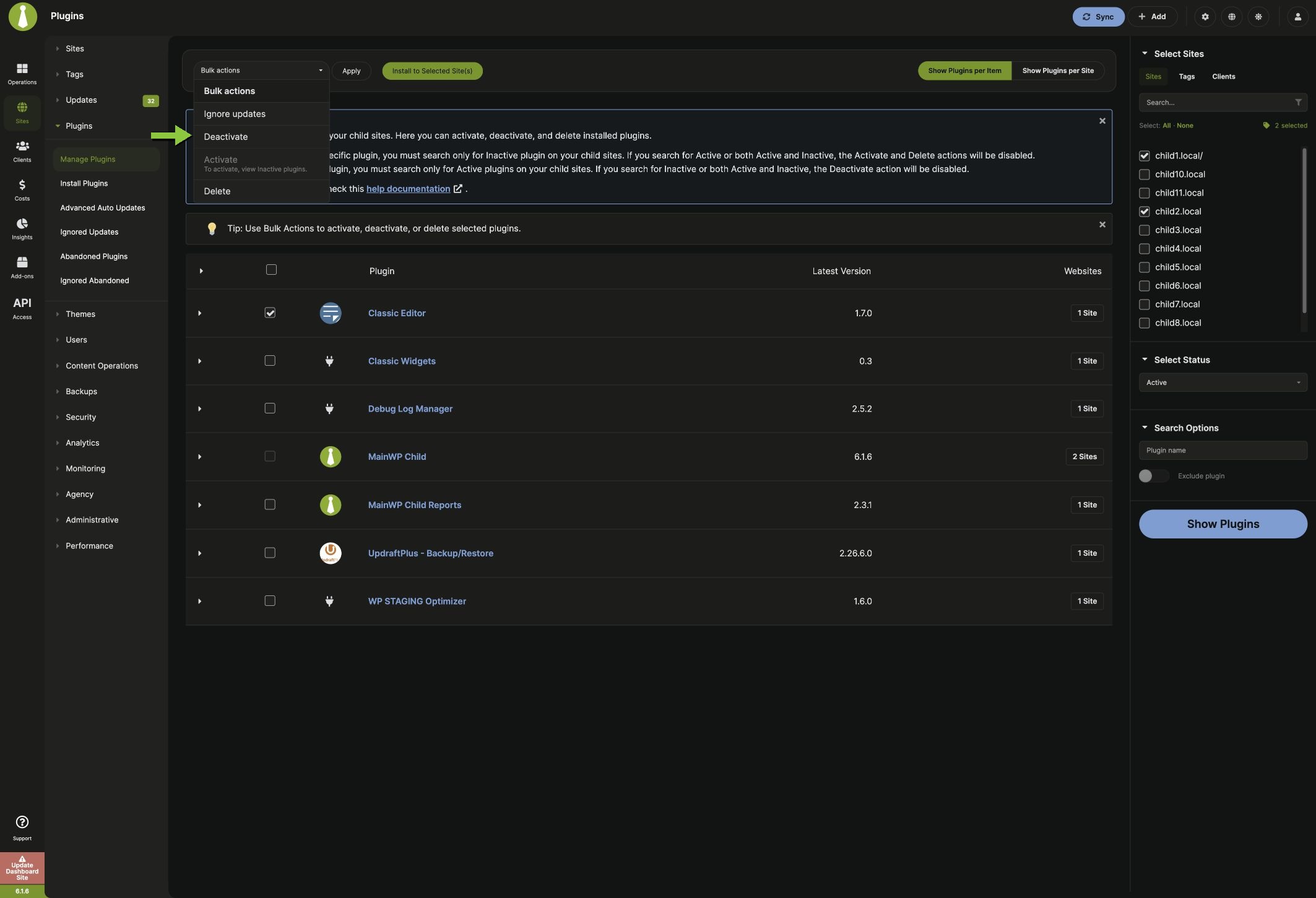Dismiss the Bulk Actions tip box
Screen dimensions: 1316x898
pyautogui.click(x=1102, y=224)
